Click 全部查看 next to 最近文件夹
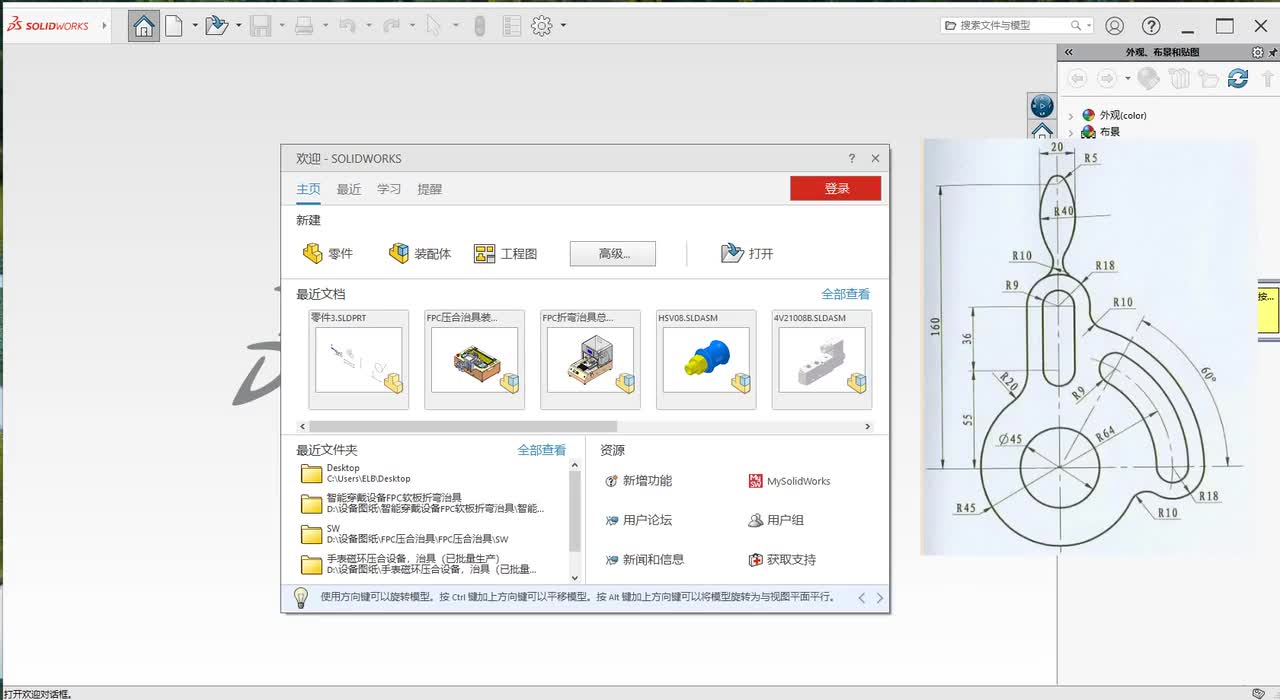This screenshot has width=1280, height=700. pyautogui.click(x=542, y=450)
